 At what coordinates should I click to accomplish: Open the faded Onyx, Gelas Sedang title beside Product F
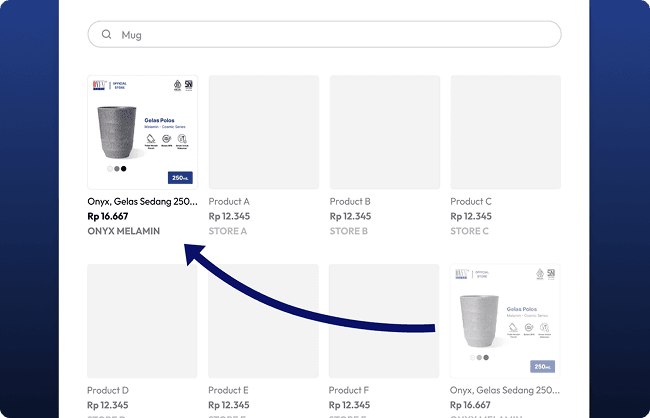pyautogui.click(x=505, y=390)
